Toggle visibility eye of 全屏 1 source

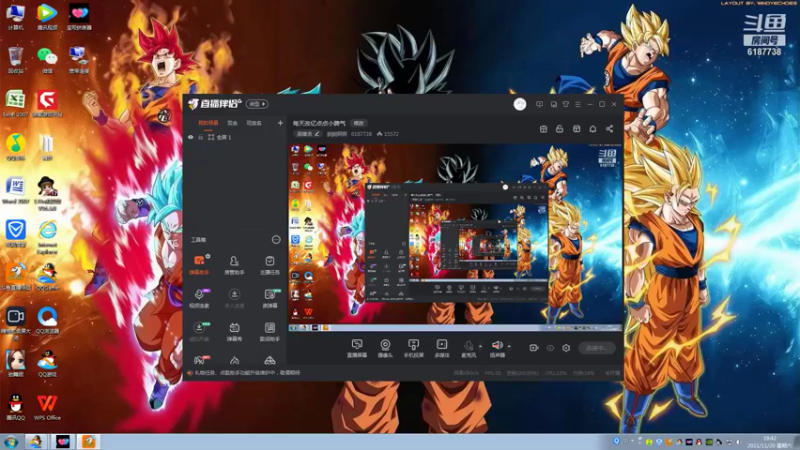pos(191,137)
